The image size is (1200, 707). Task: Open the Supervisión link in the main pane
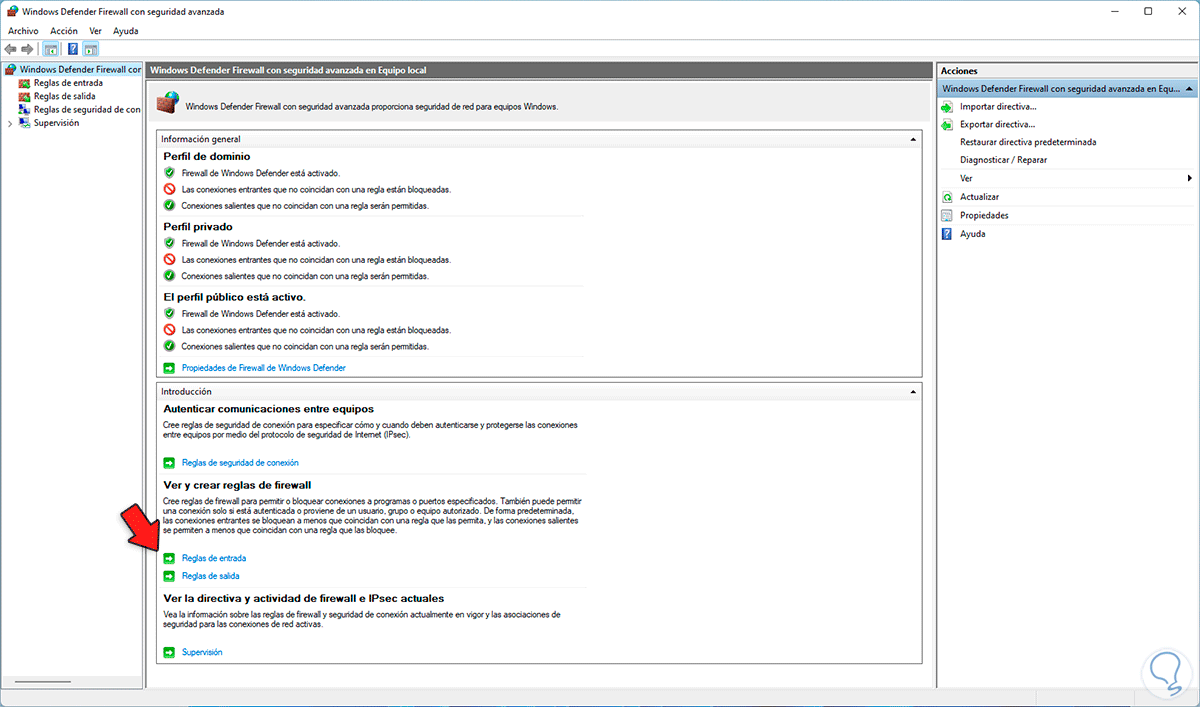tap(202, 652)
